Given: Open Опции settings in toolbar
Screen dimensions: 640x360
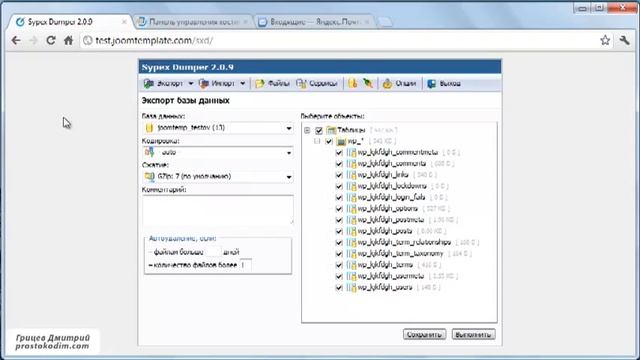Looking at the screenshot, I should click(x=399, y=84).
